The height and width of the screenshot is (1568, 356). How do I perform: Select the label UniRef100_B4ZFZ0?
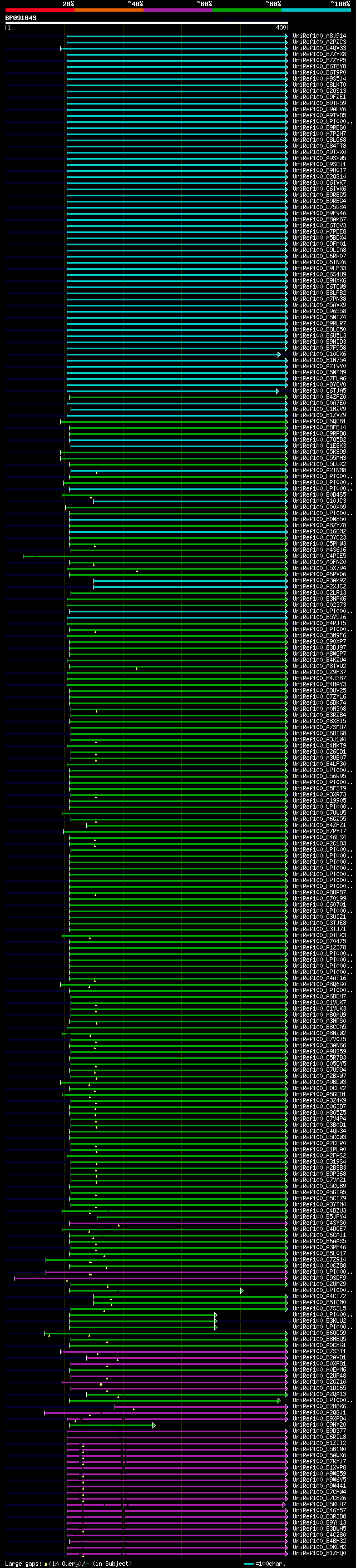pyautogui.click(x=319, y=397)
